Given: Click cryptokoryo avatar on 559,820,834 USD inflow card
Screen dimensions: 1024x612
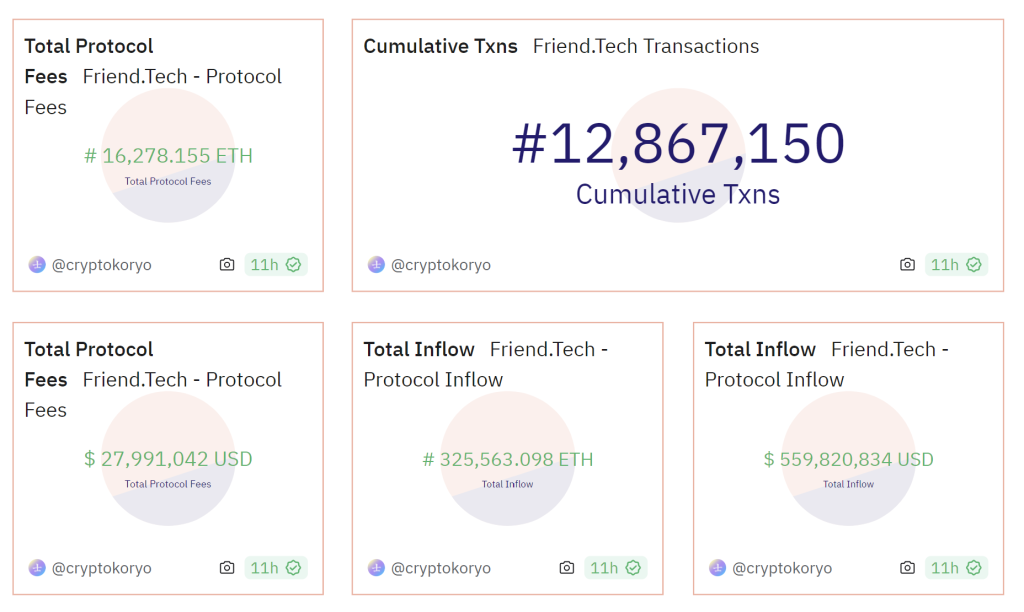Looking at the screenshot, I should [717, 568].
